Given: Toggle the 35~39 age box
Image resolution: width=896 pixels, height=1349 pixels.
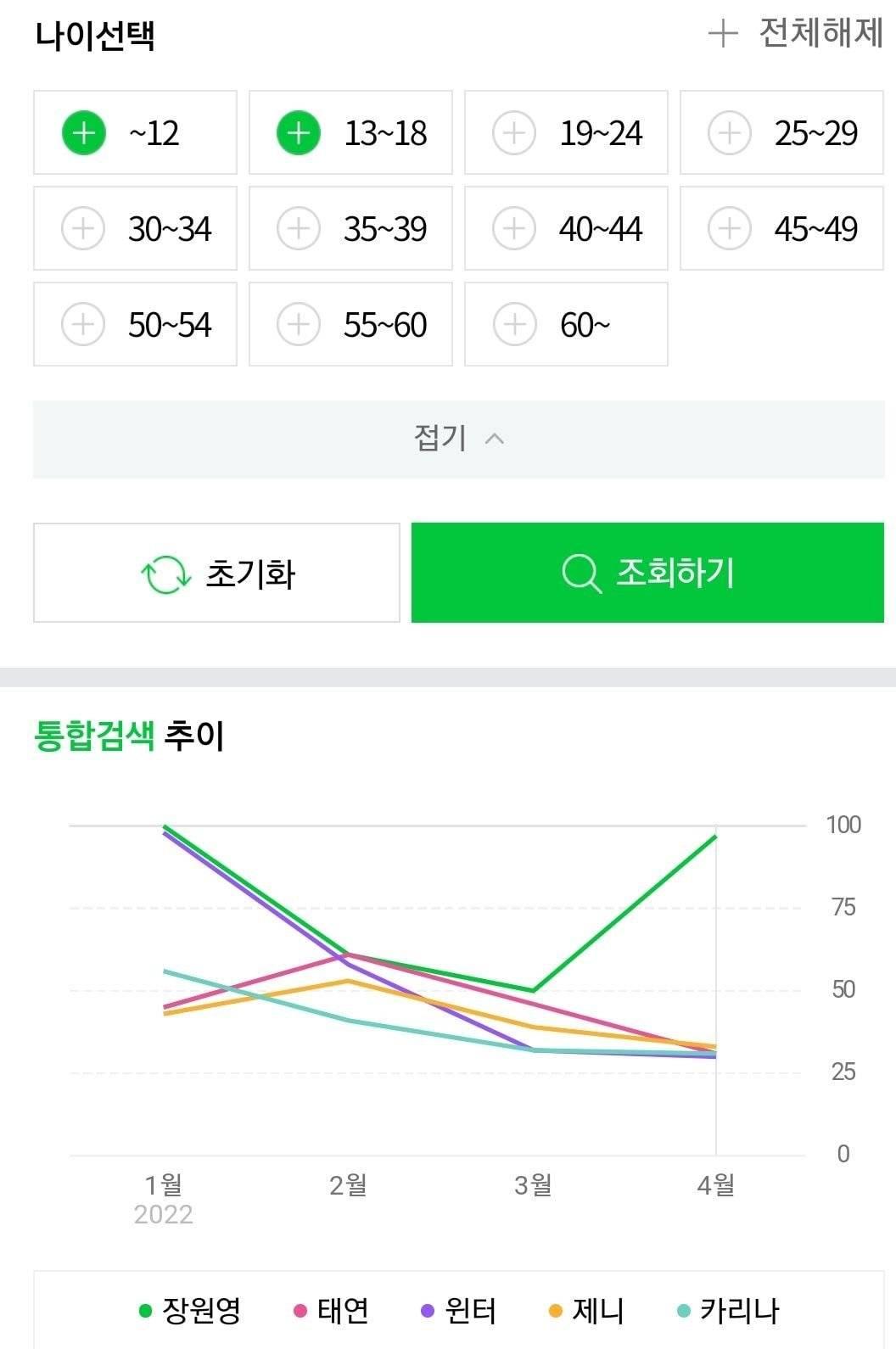Looking at the screenshot, I should [350, 229].
